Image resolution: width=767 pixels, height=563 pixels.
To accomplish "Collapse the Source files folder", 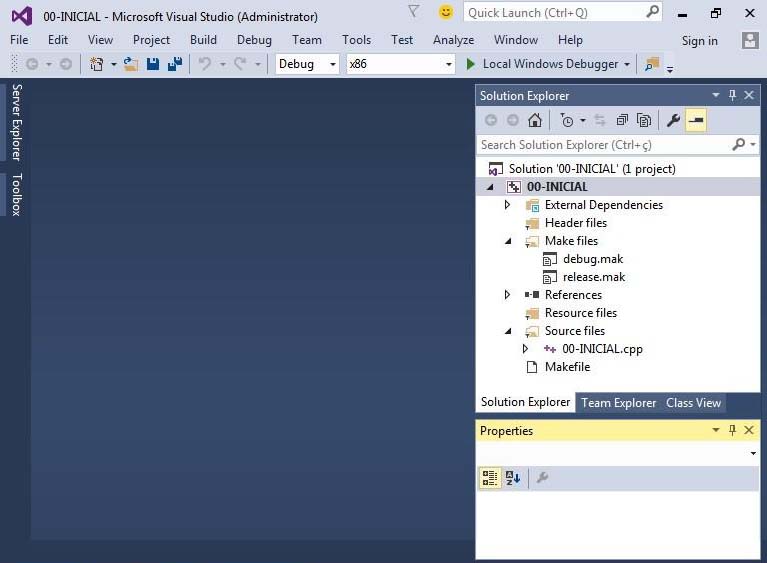I will 508,331.
